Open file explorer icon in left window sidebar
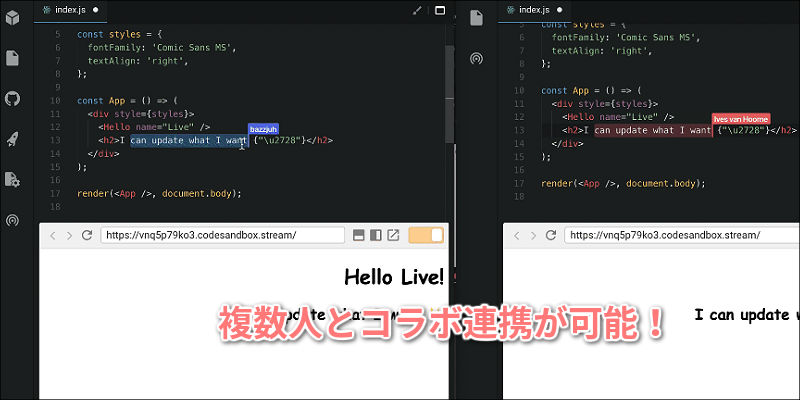The image size is (800, 400). [12, 58]
